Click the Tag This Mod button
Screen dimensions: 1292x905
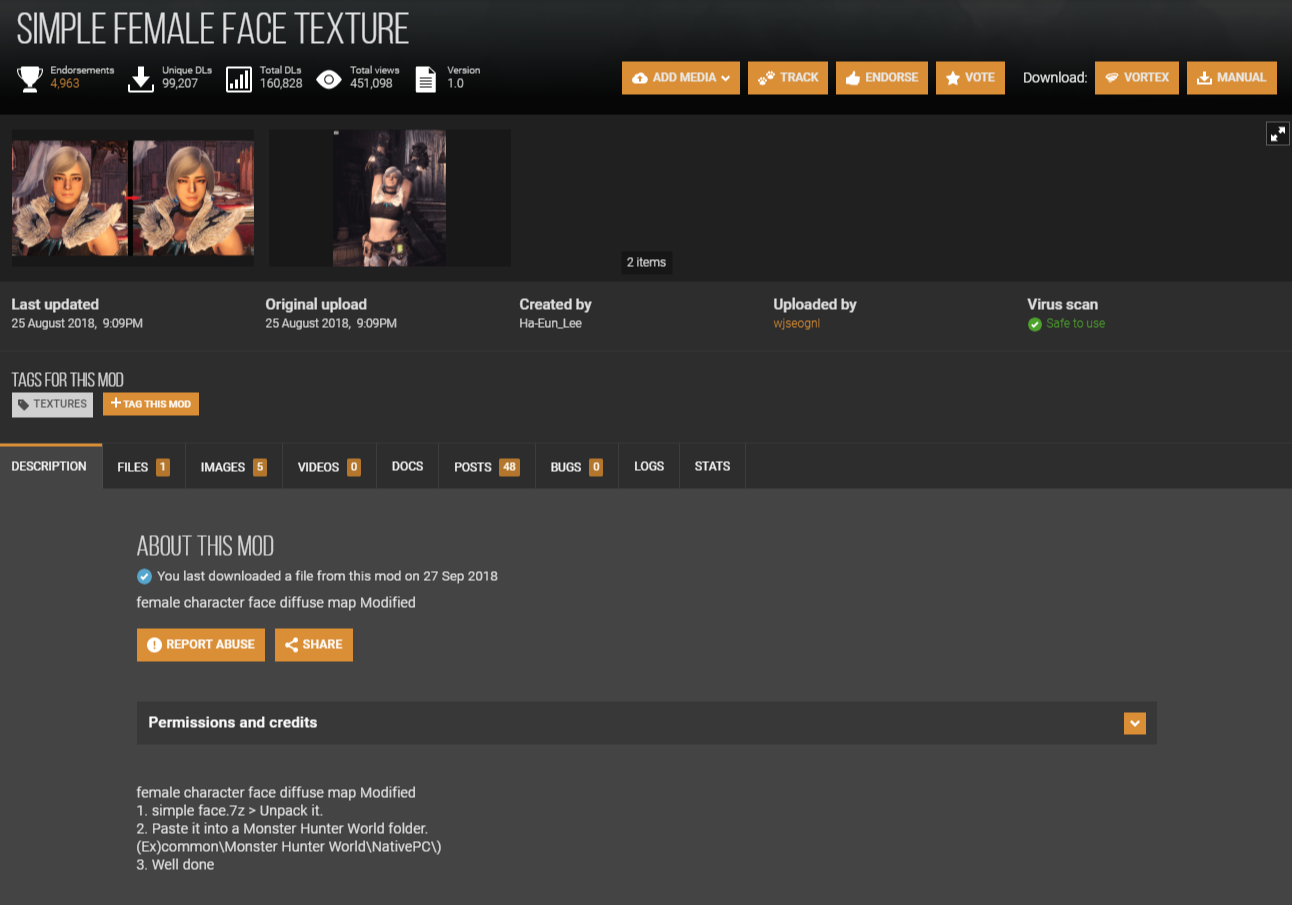point(151,404)
